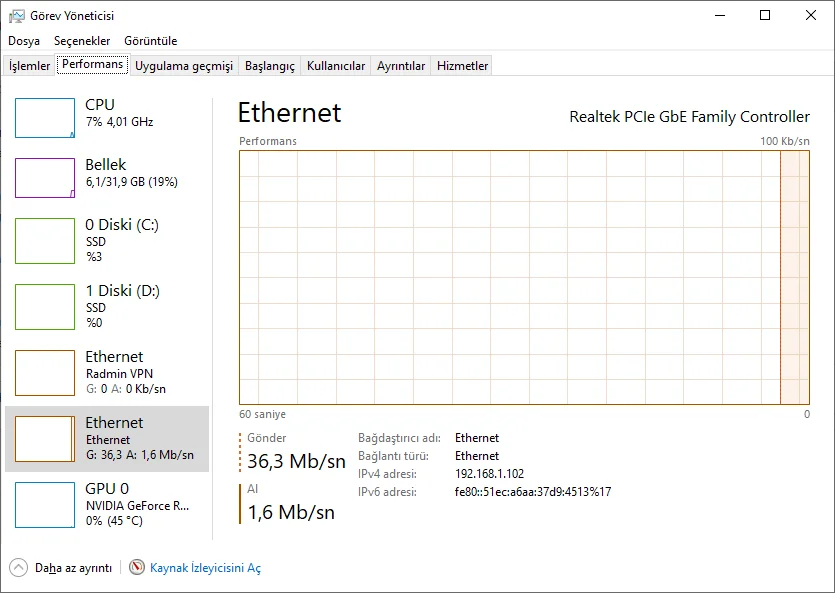Click the Resource Monitor icon at bottom
835x593 pixels.
(x=137, y=567)
